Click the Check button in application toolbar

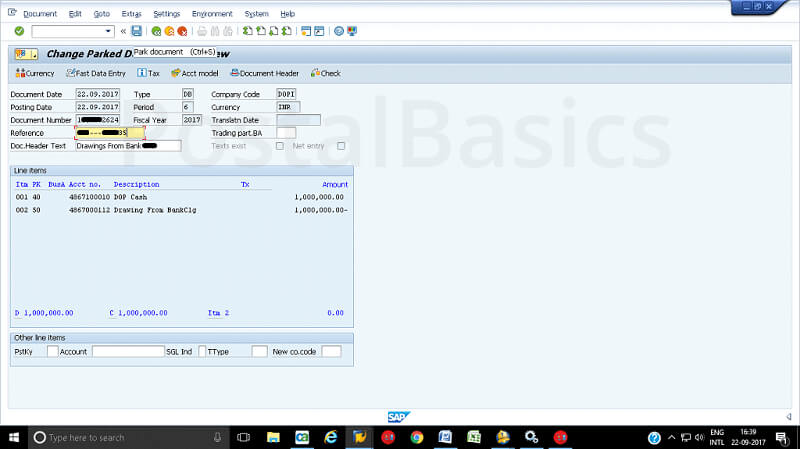[x=325, y=73]
